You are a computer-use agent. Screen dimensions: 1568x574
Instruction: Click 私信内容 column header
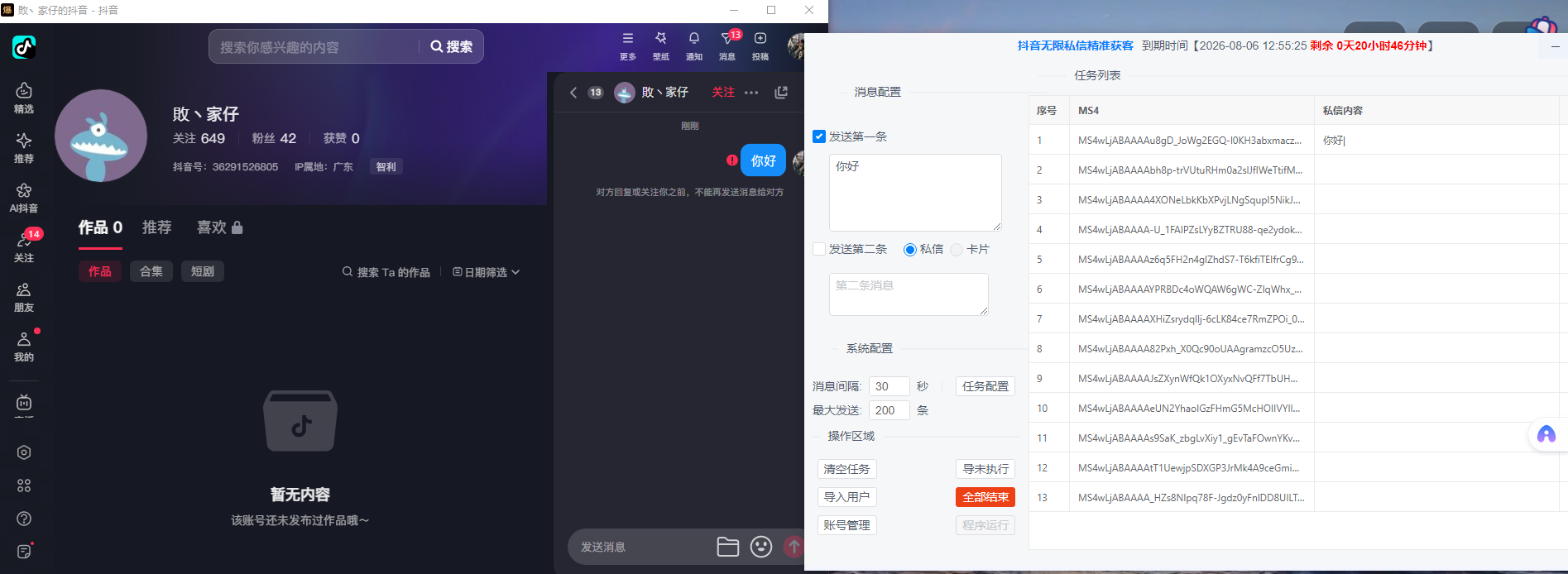click(1436, 111)
